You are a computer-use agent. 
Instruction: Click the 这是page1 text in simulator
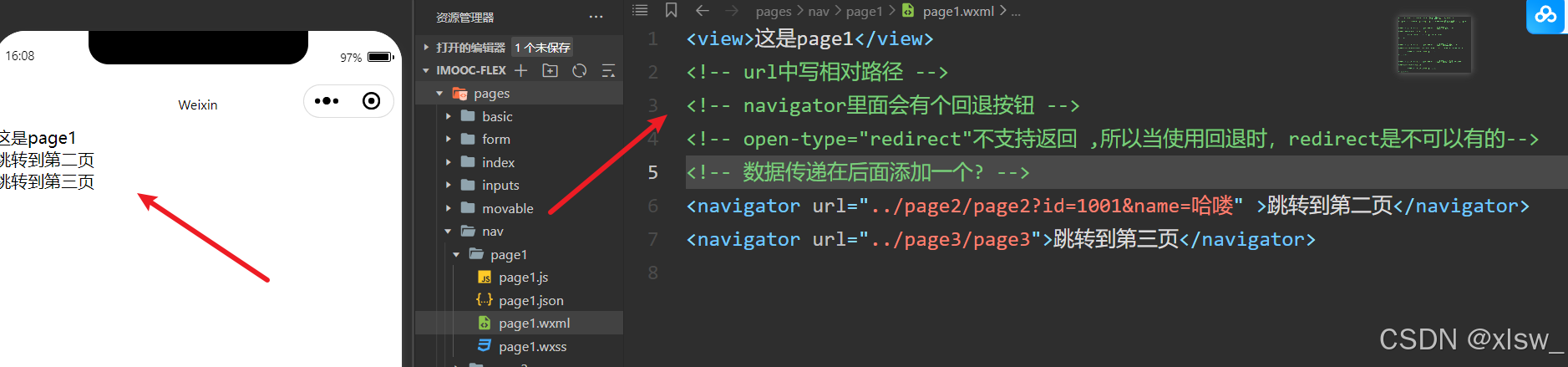point(38,138)
